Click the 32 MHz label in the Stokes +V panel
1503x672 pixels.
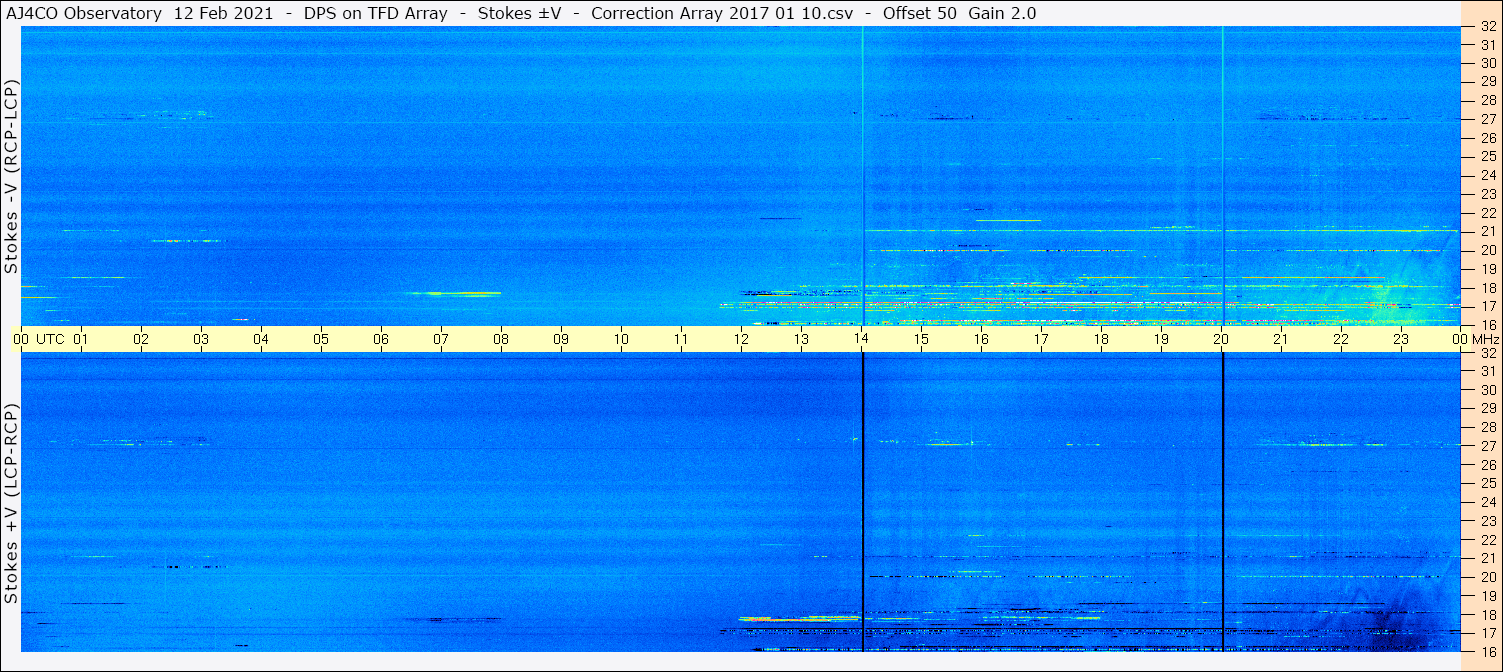click(1487, 353)
